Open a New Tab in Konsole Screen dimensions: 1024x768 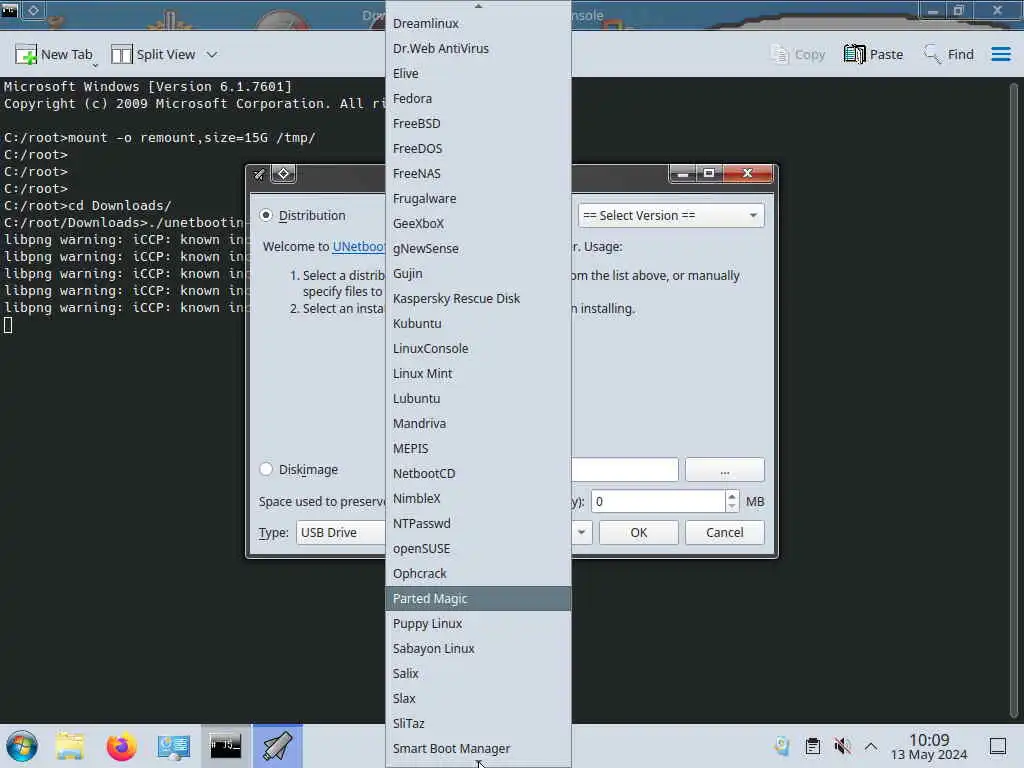click(x=54, y=54)
